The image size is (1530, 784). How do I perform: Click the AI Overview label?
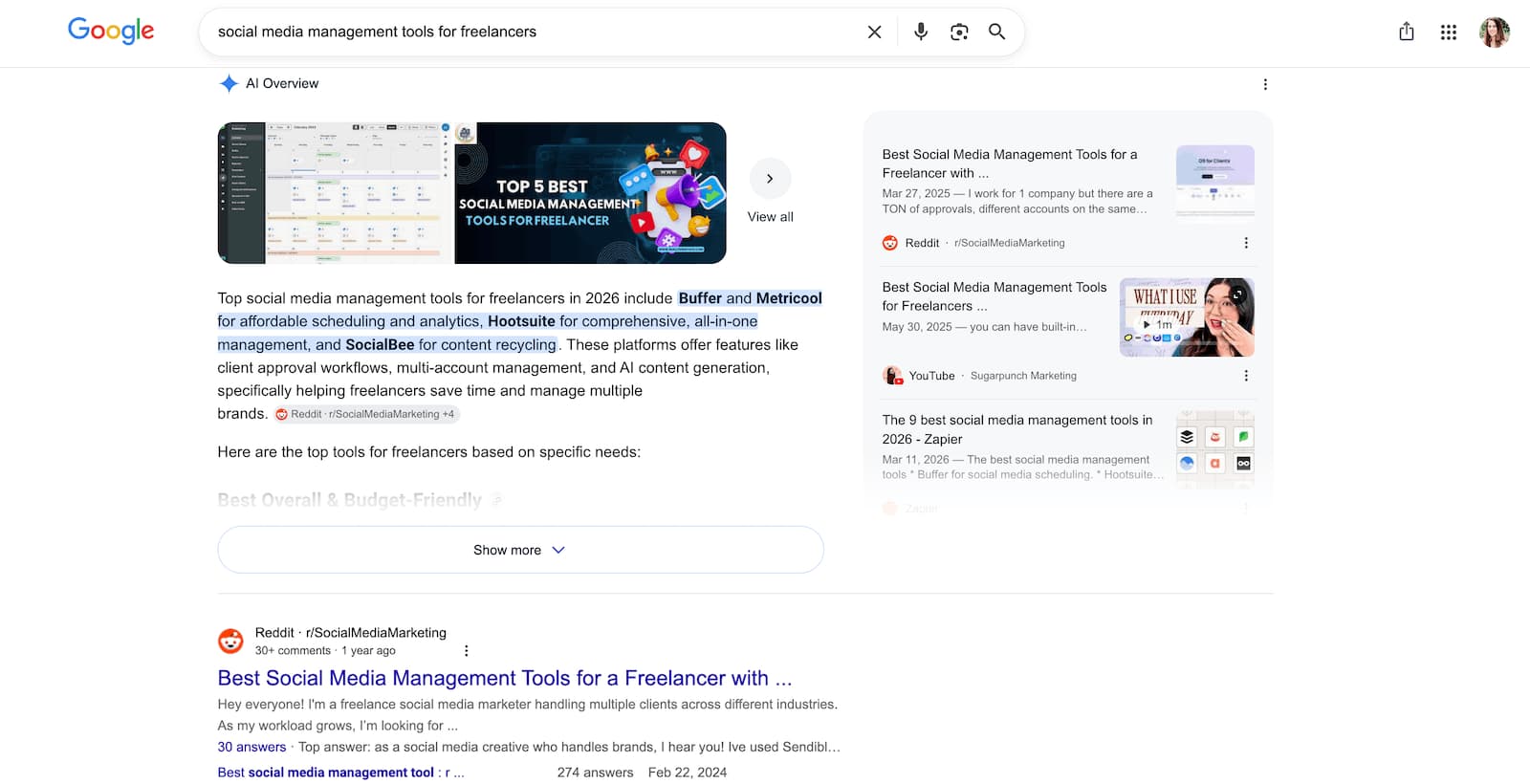(282, 83)
